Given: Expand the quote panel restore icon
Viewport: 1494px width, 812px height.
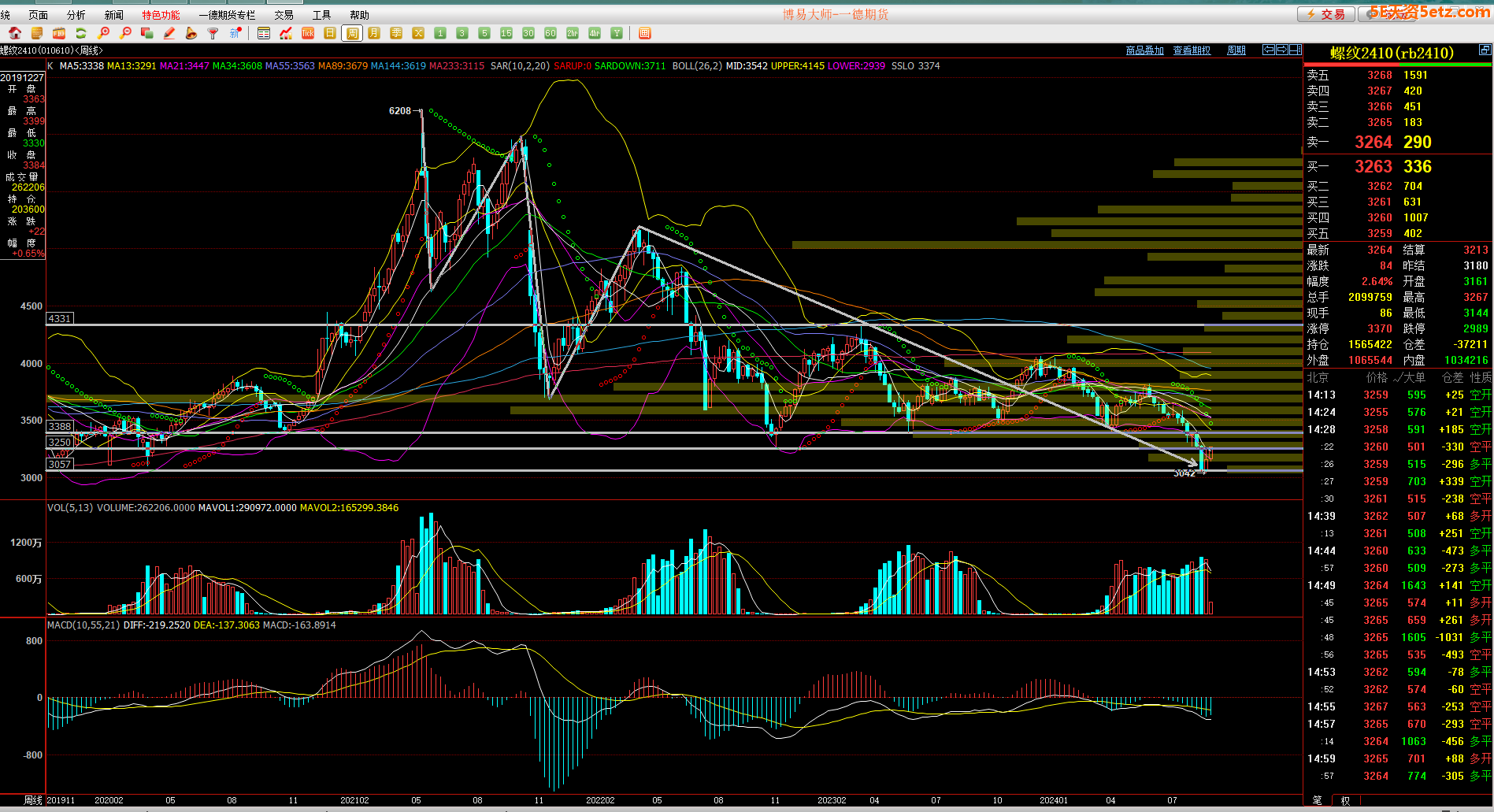Looking at the screenshot, I should pyautogui.click(x=1485, y=50).
